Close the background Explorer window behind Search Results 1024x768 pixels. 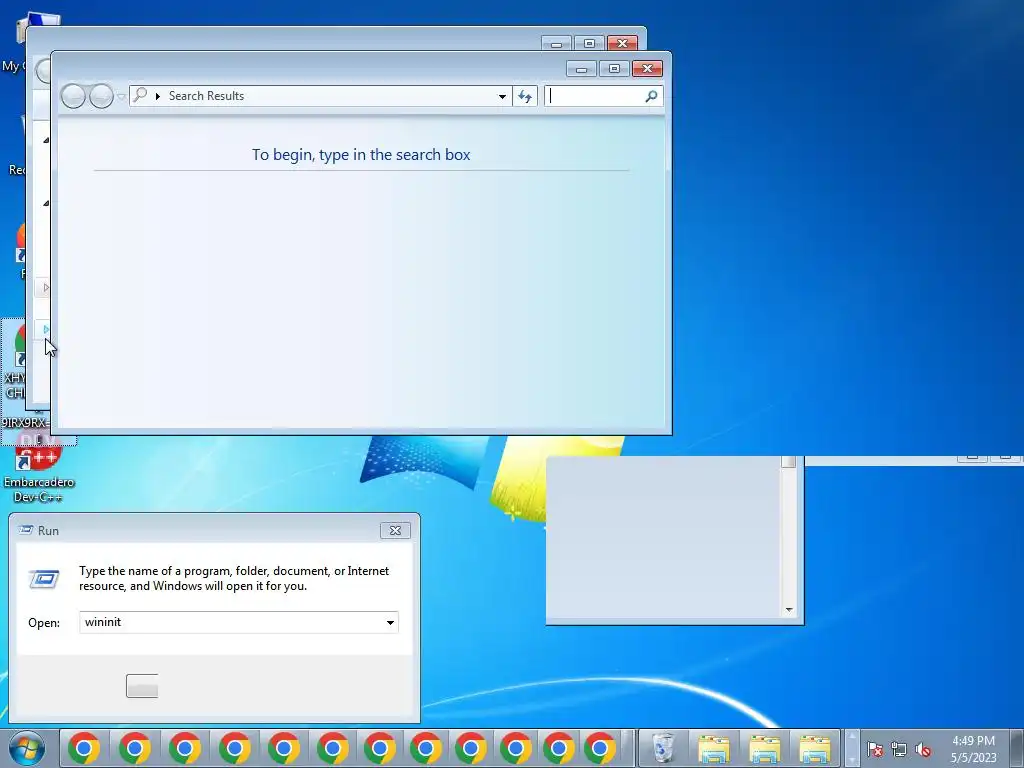point(622,43)
